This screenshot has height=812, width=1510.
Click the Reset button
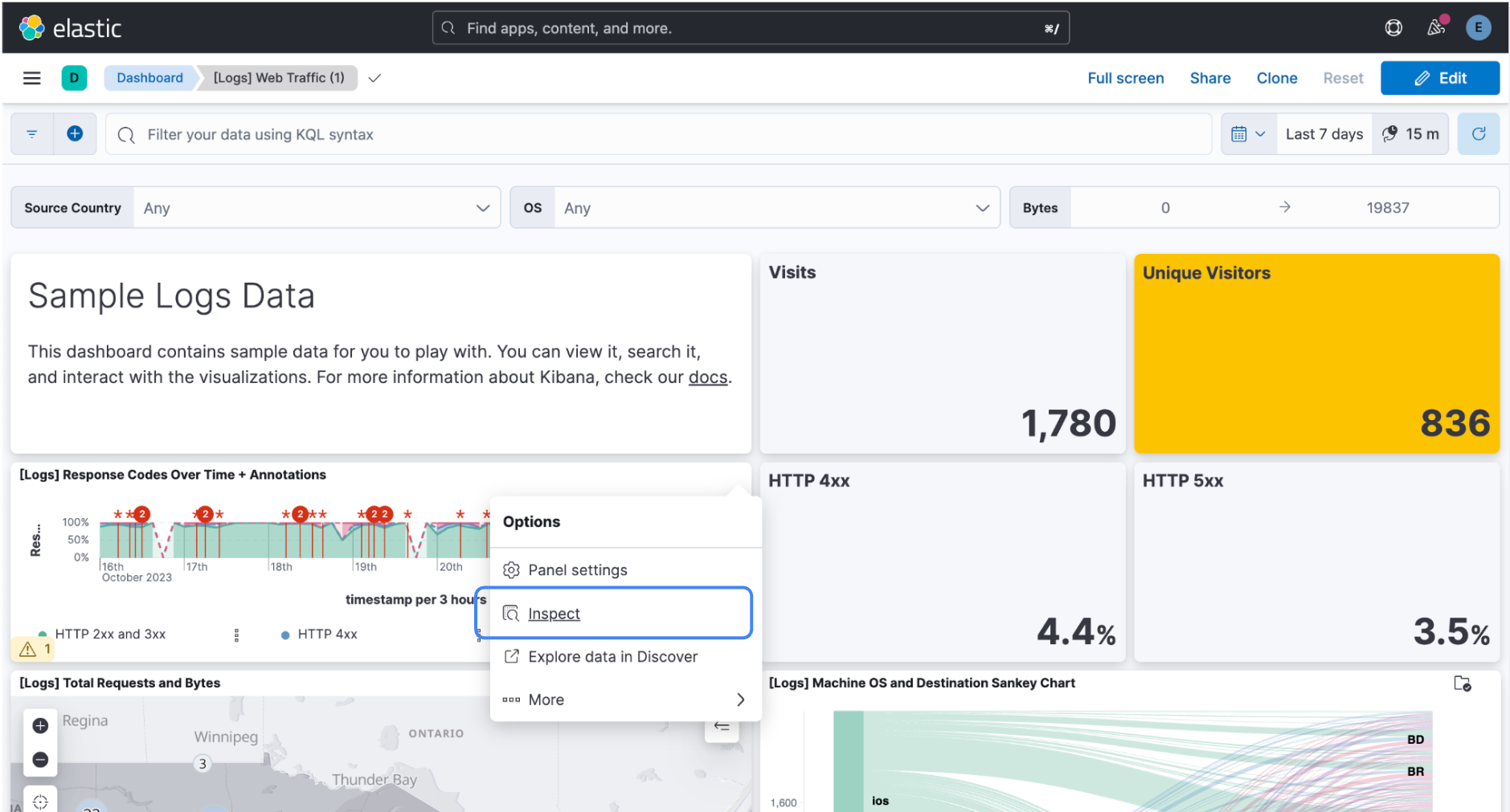point(1343,78)
